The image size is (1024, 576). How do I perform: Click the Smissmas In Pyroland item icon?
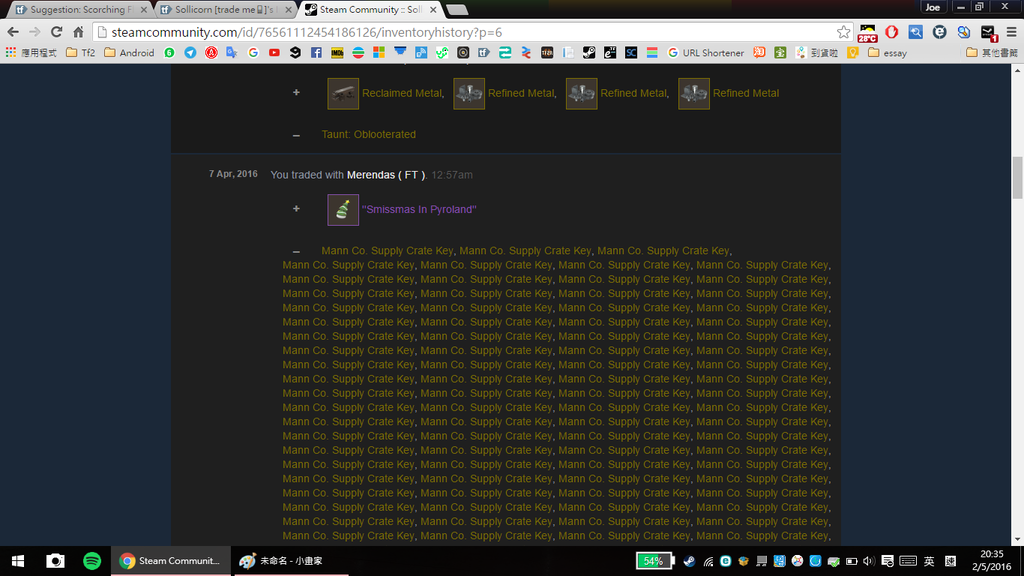343,209
